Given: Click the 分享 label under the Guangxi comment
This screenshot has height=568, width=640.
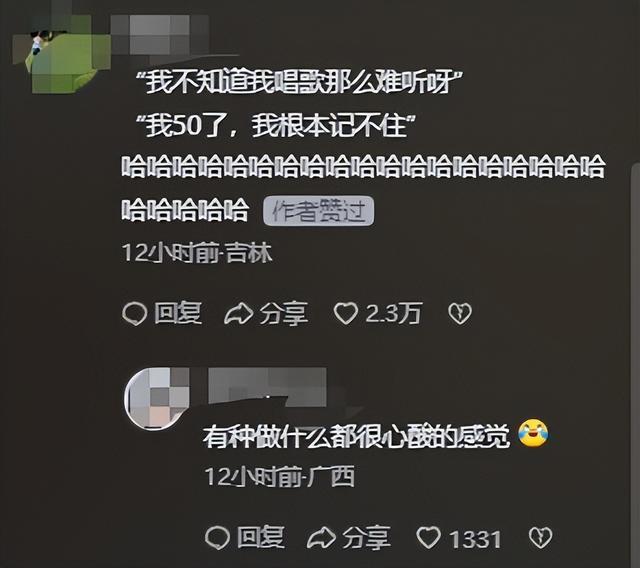Looking at the screenshot, I should (x=367, y=538).
